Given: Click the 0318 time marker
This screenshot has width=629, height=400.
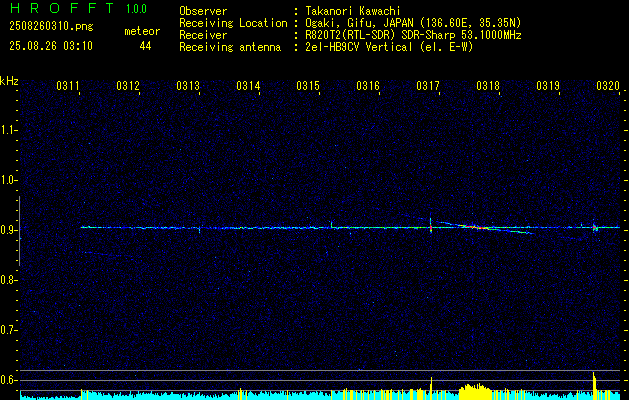Looking at the screenshot, I should click(488, 86).
